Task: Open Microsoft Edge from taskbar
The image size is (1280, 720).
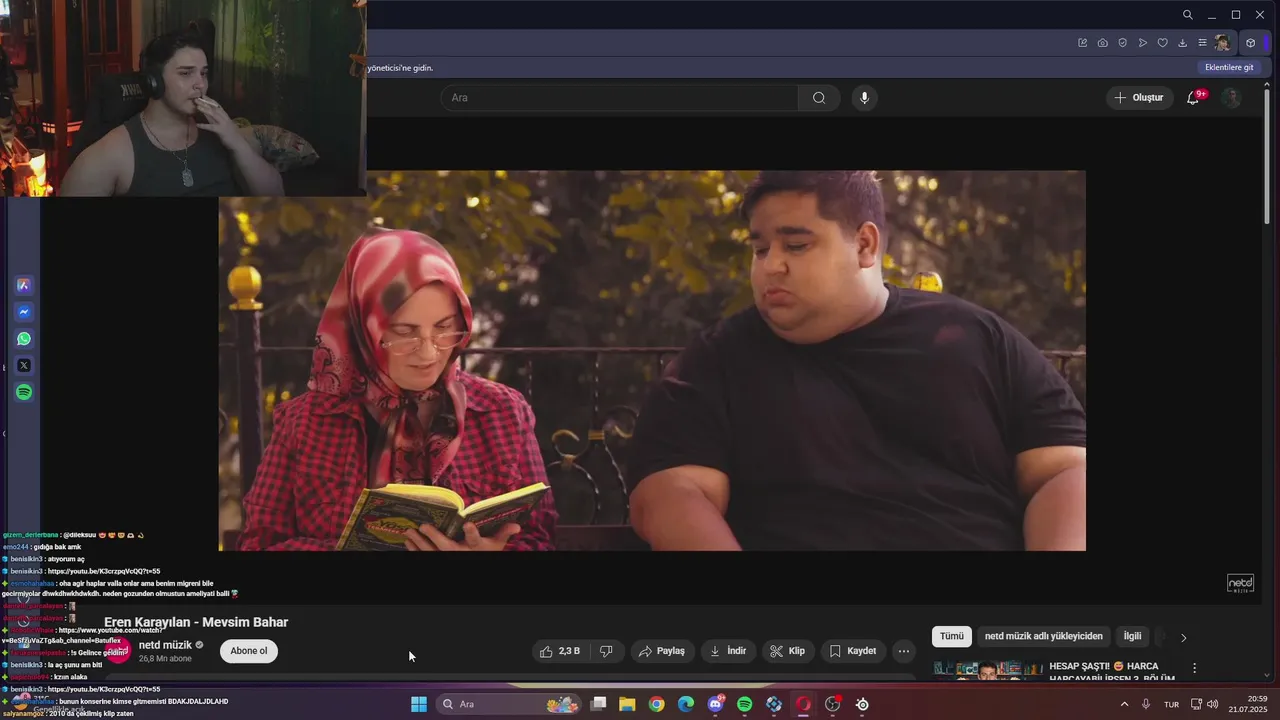Action: tap(686, 704)
